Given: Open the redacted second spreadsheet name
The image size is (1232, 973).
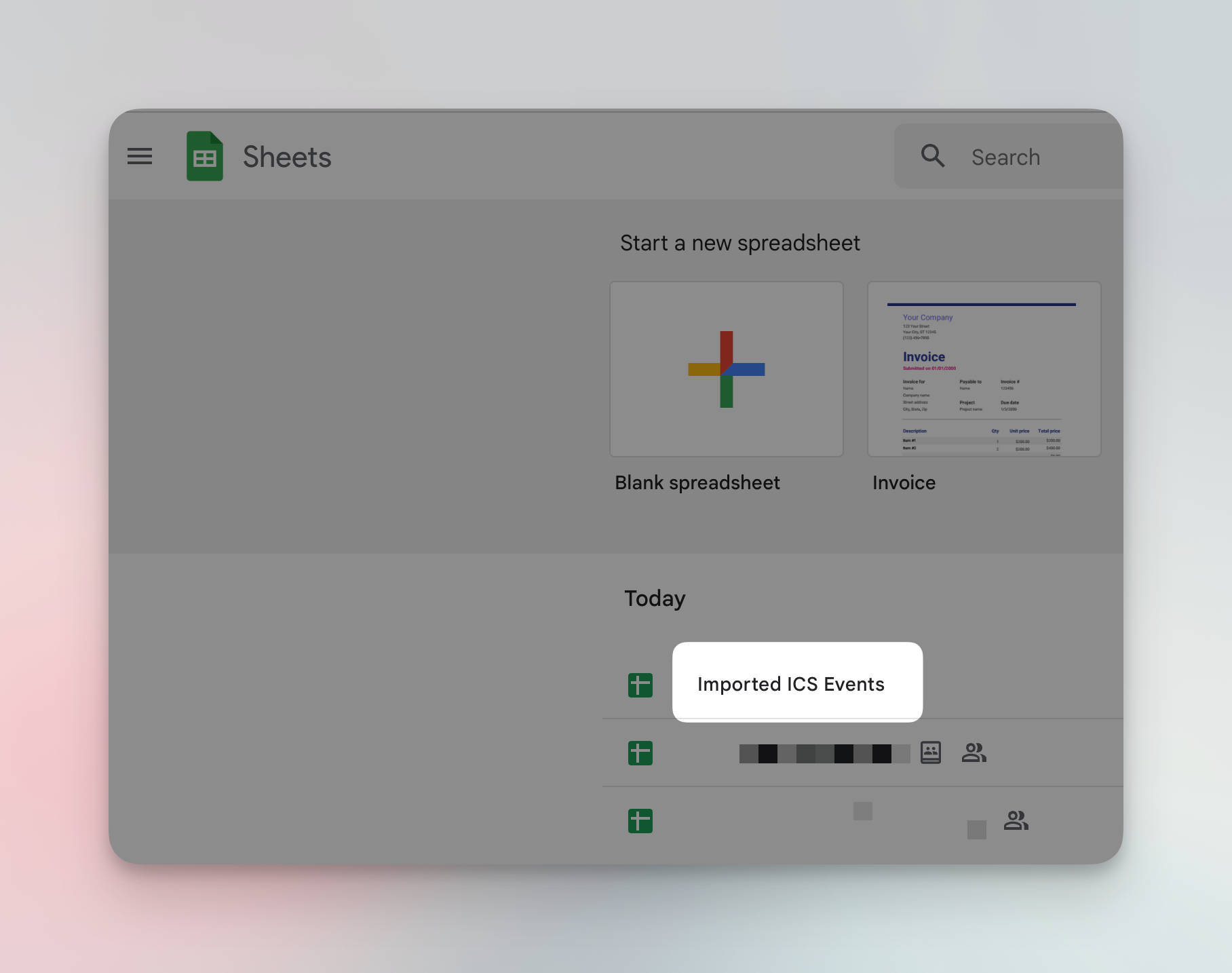Looking at the screenshot, I should tap(825, 754).
